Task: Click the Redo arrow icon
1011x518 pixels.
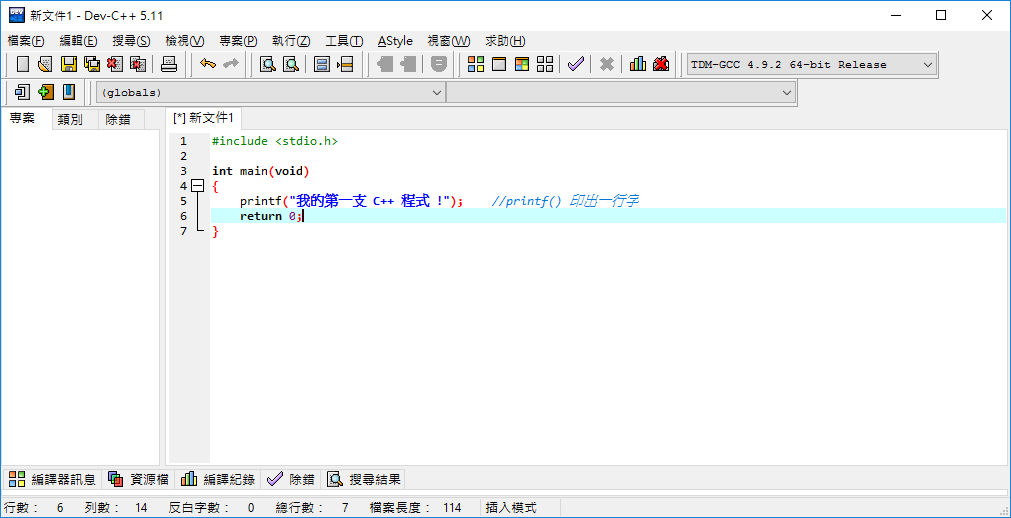Action: [x=230, y=64]
